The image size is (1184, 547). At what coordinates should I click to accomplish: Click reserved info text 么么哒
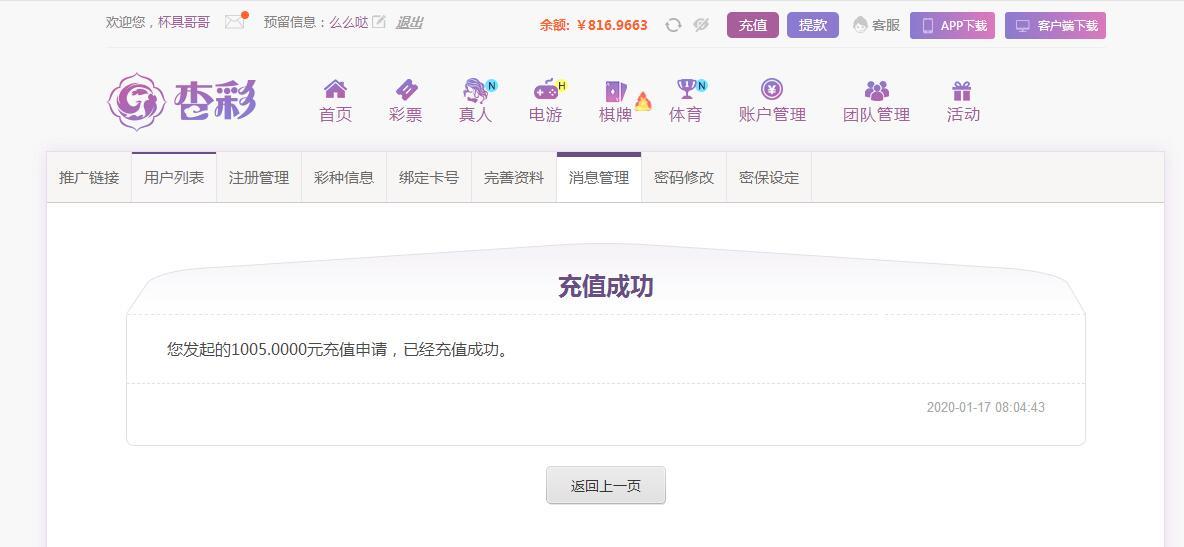point(349,23)
